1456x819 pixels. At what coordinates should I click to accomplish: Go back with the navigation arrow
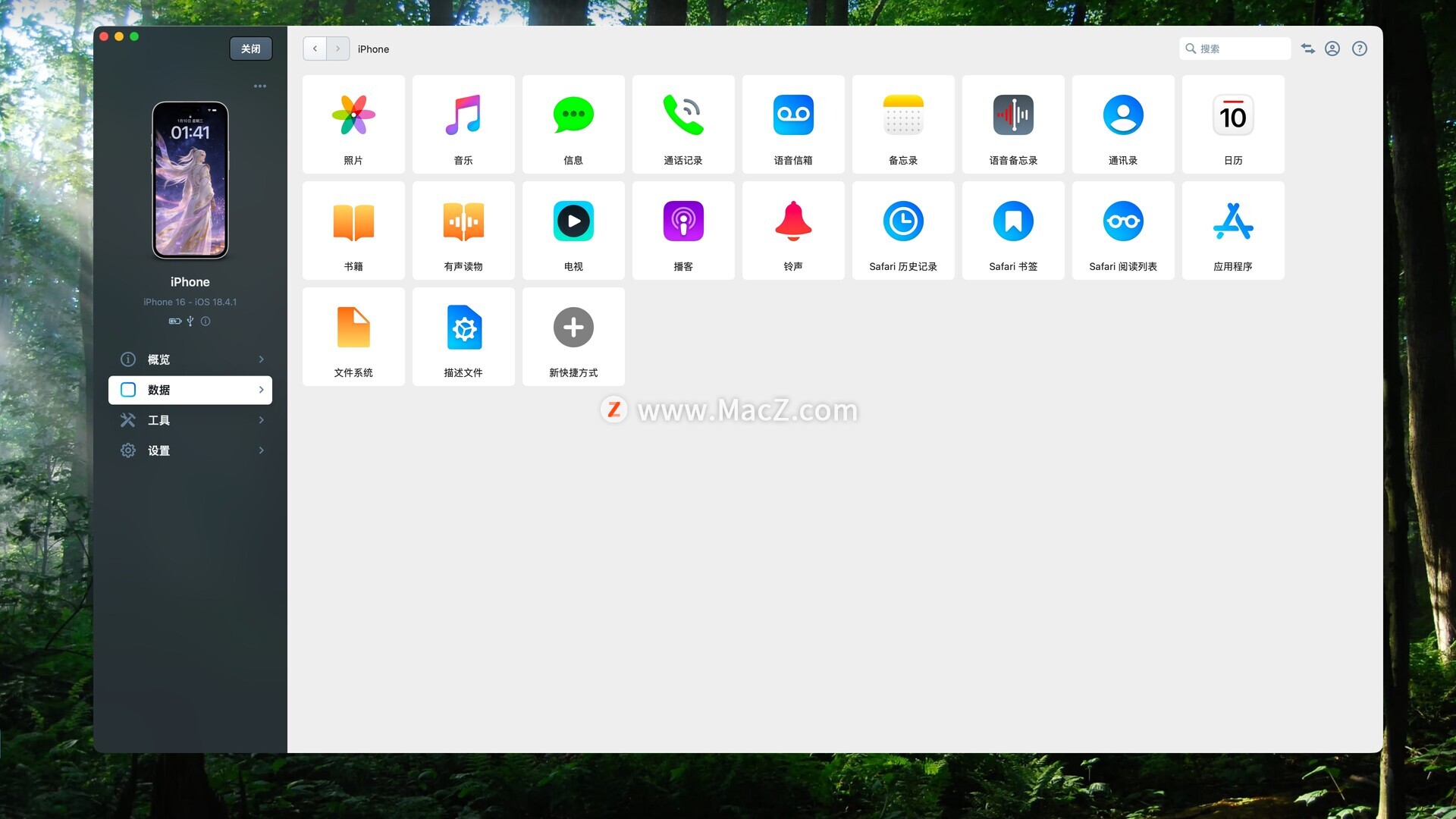pos(315,49)
